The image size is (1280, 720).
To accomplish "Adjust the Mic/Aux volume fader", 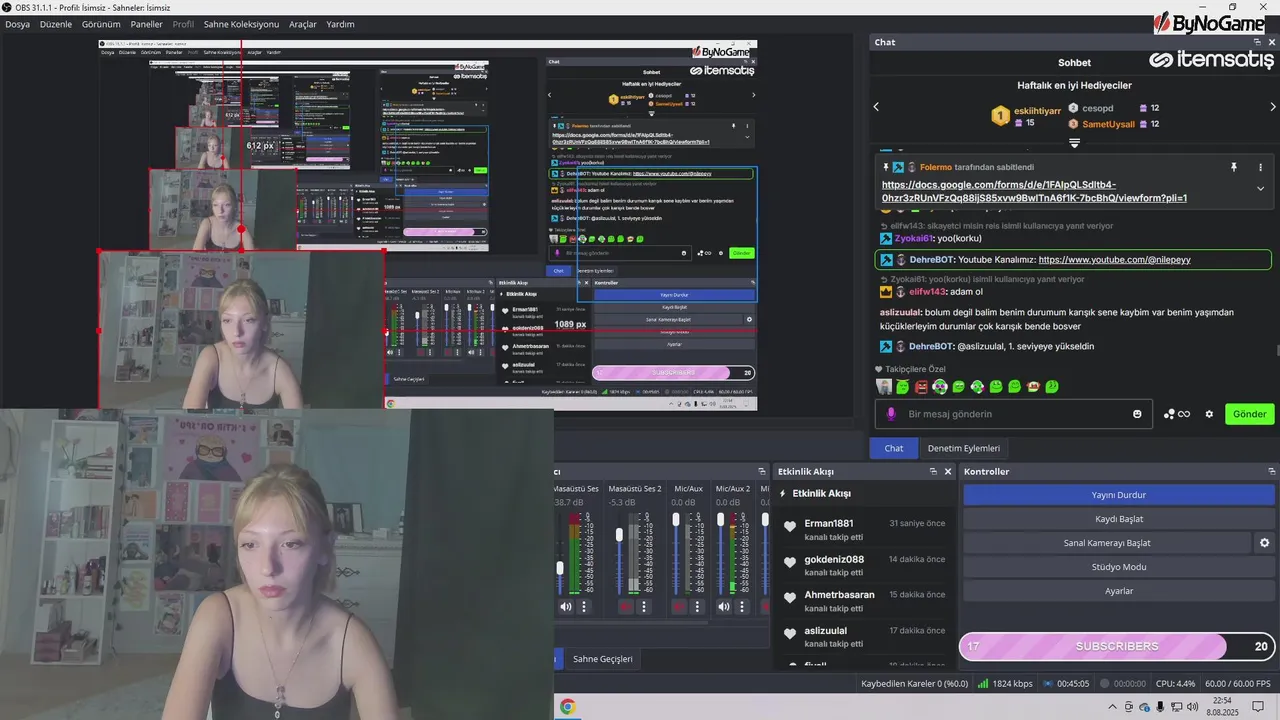I will [x=676, y=520].
